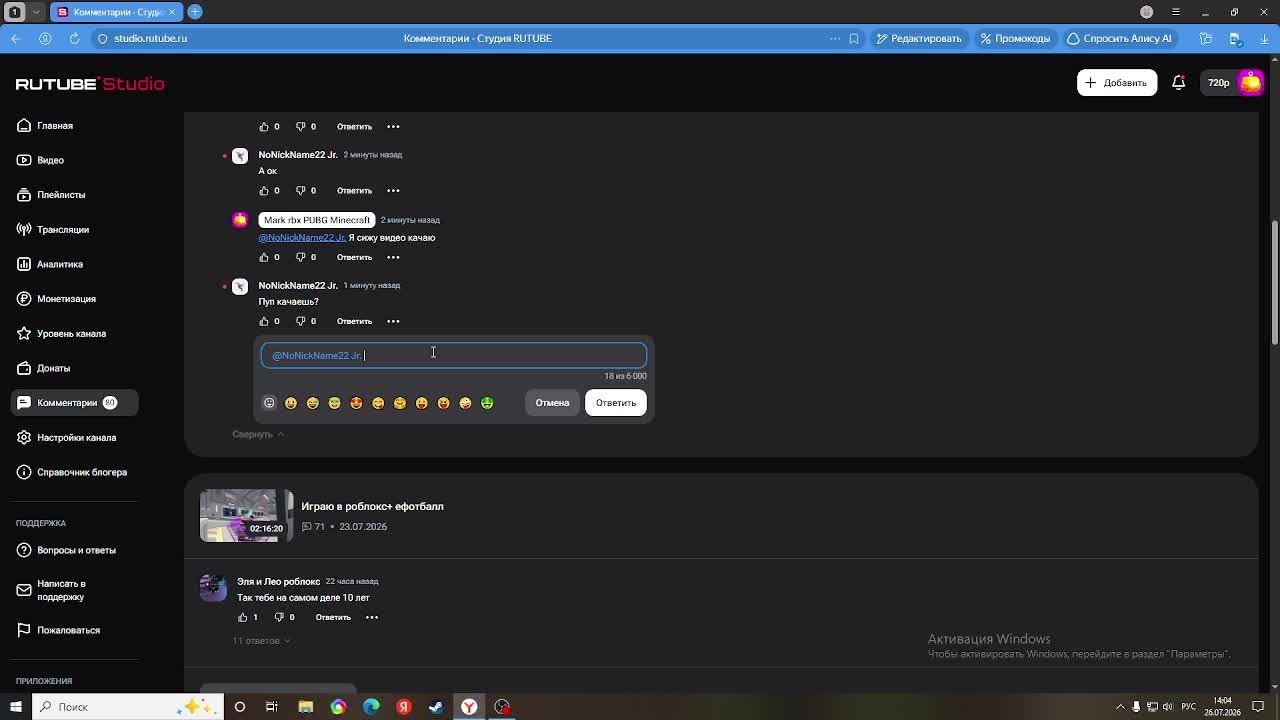Open more options for 'Пуп качаешь?' comment
1280x720 pixels.
coord(393,321)
